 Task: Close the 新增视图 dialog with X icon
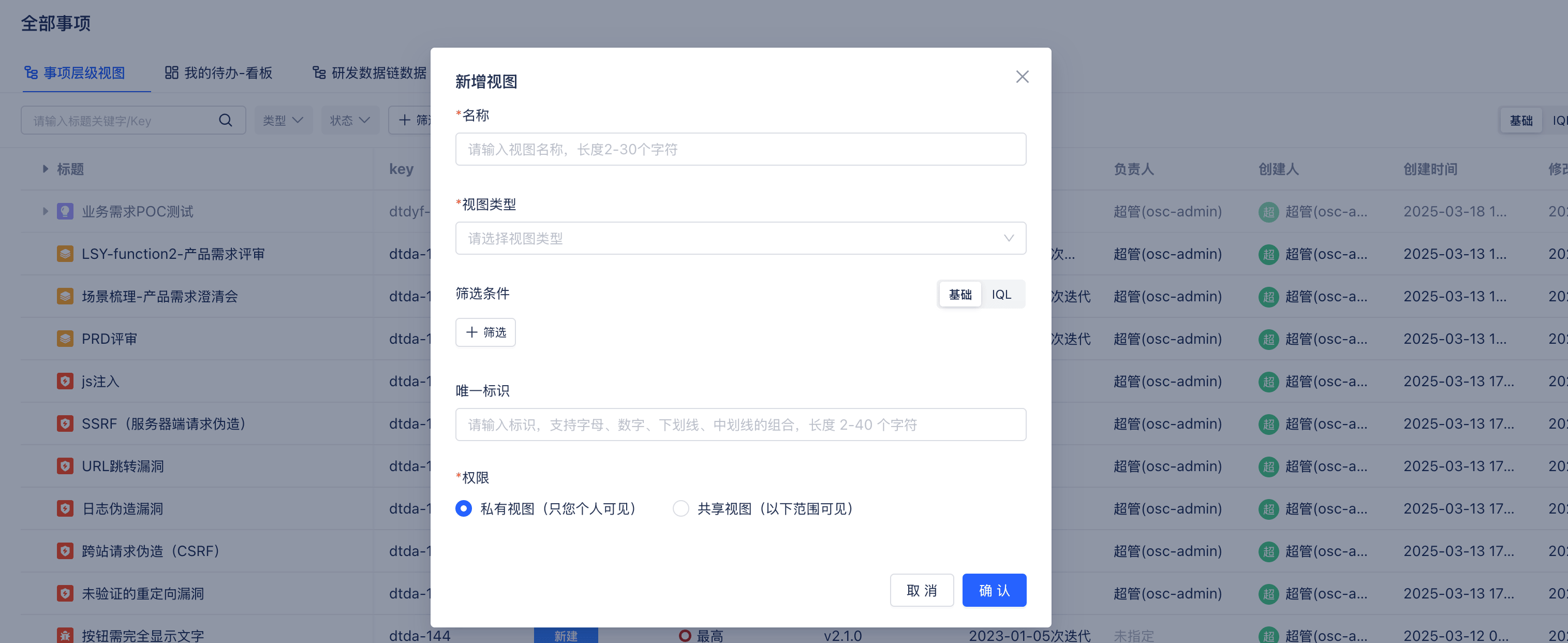1022,77
